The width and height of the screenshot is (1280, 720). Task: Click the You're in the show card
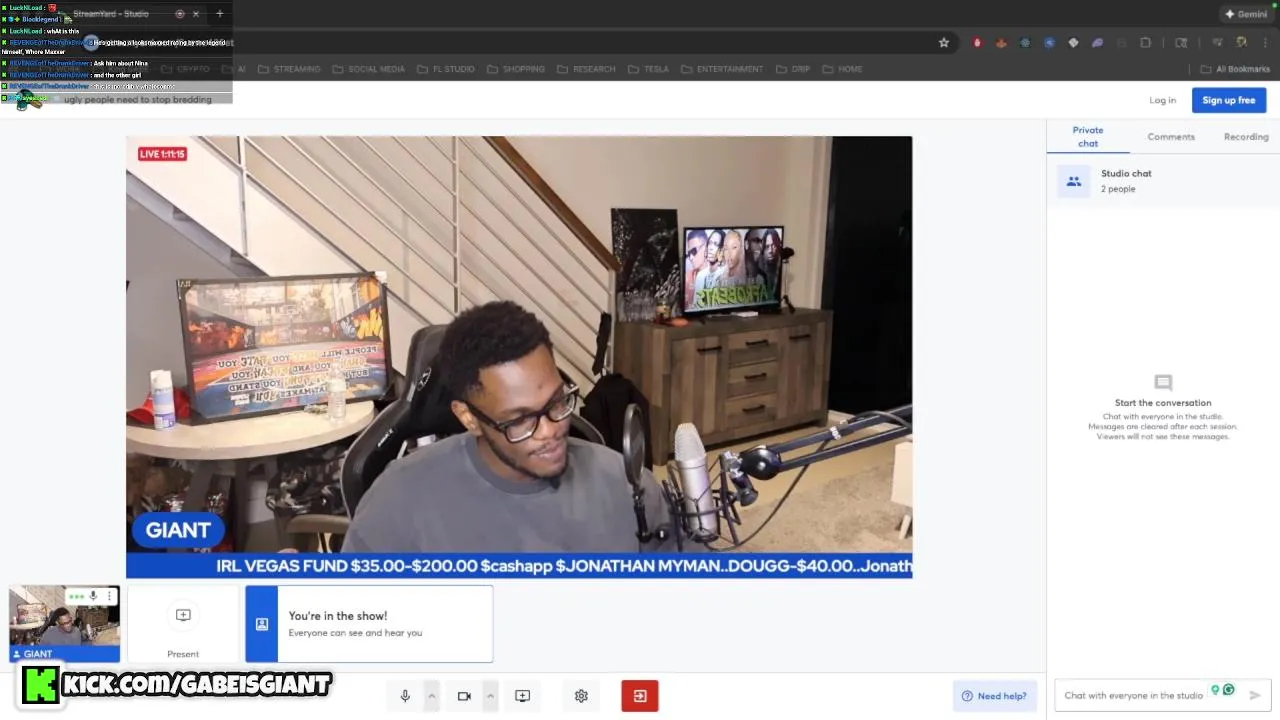pos(369,624)
